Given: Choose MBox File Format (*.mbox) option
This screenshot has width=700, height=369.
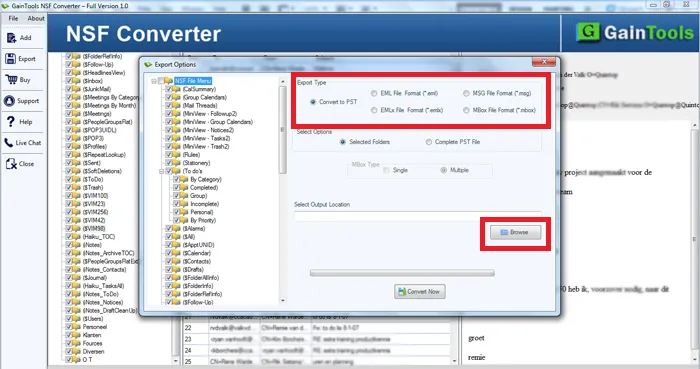Looking at the screenshot, I should pos(466,110).
